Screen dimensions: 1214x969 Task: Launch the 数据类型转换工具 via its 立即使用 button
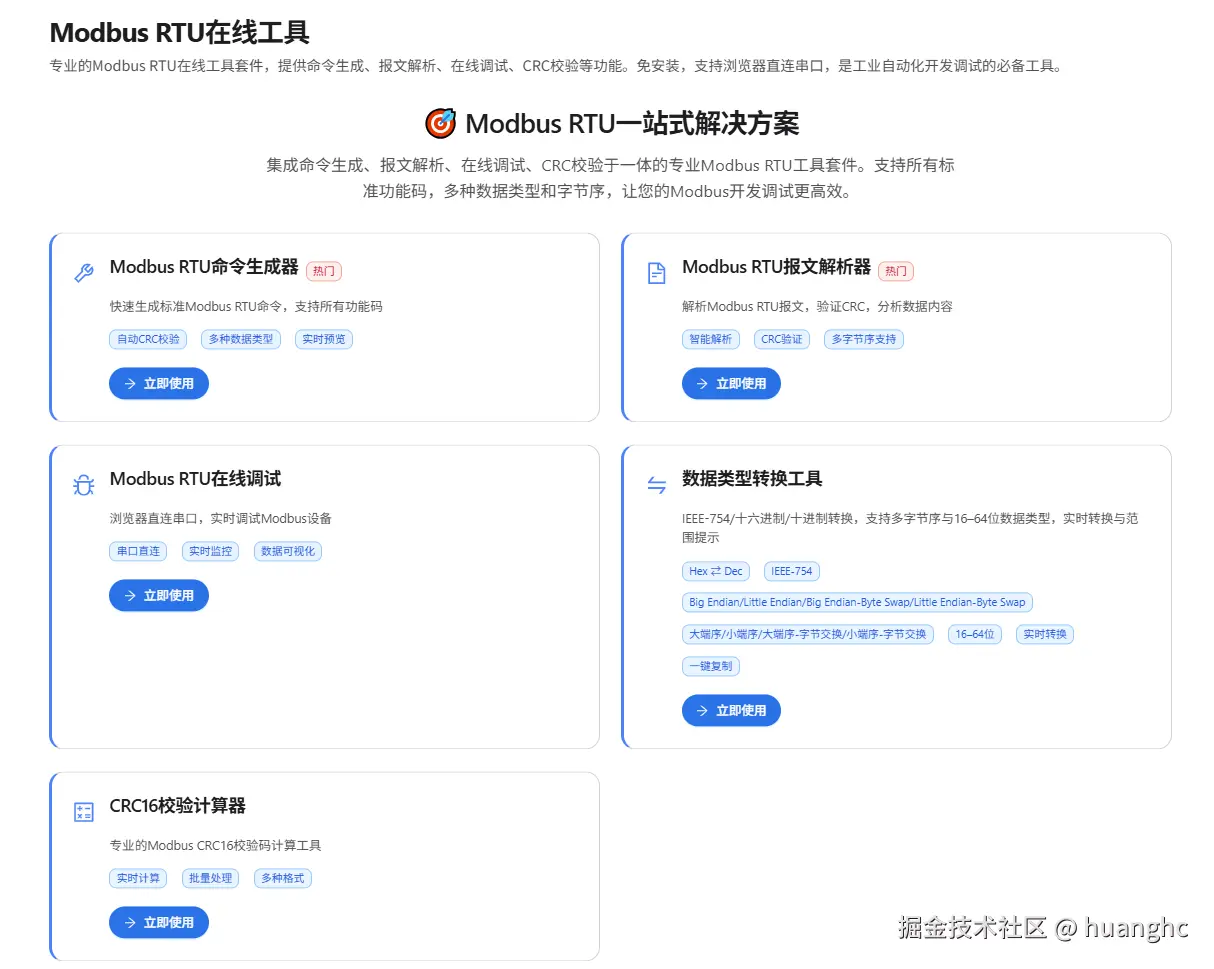click(731, 710)
